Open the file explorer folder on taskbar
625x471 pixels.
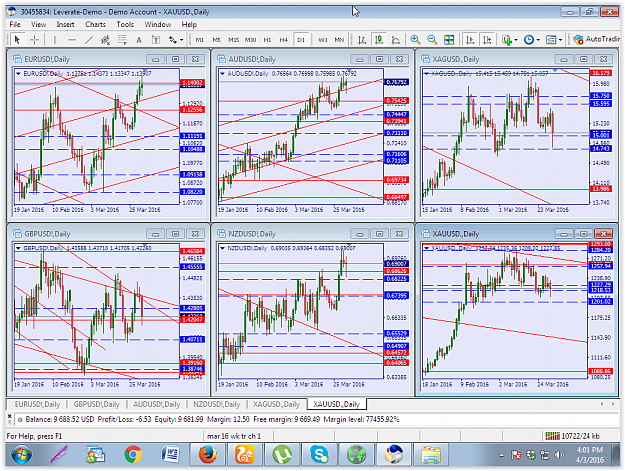click(431, 455)
